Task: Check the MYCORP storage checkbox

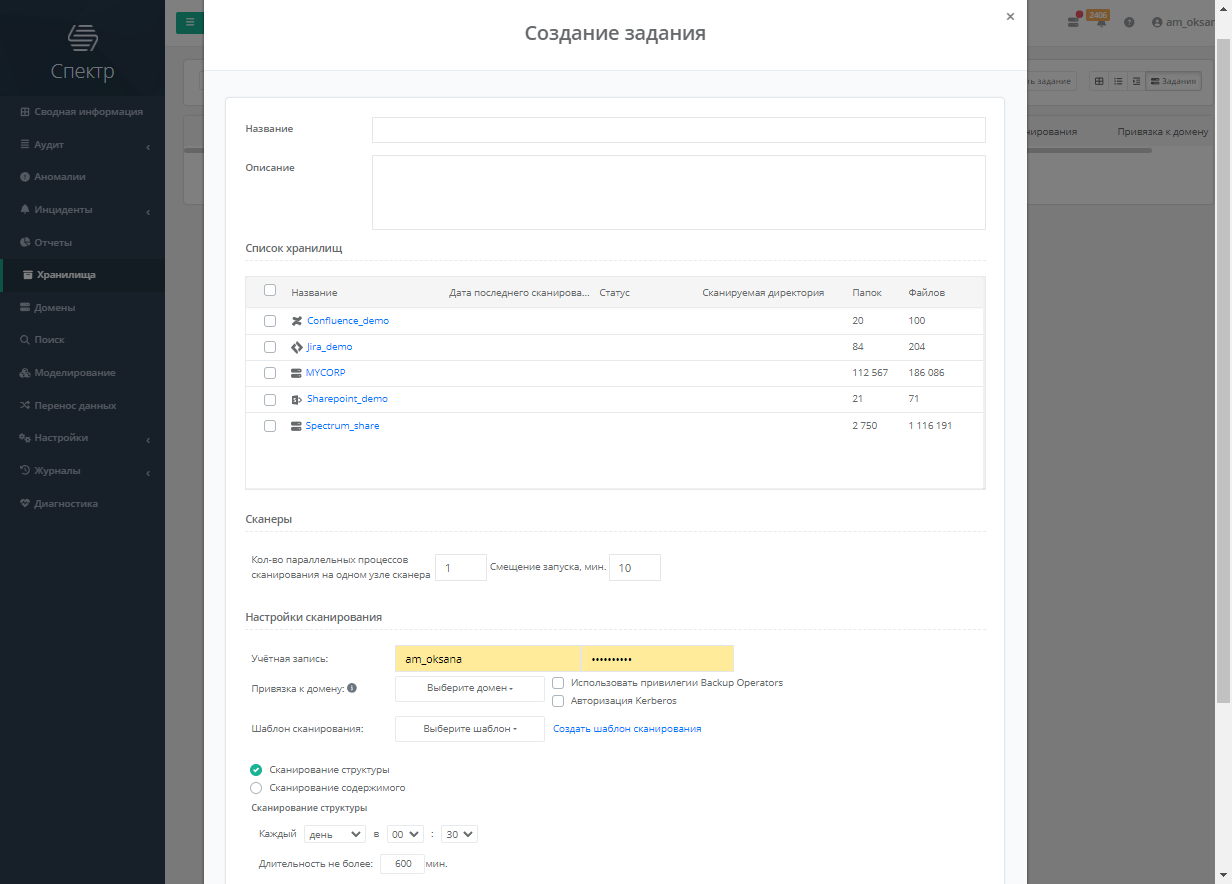Action: (270, 373)
